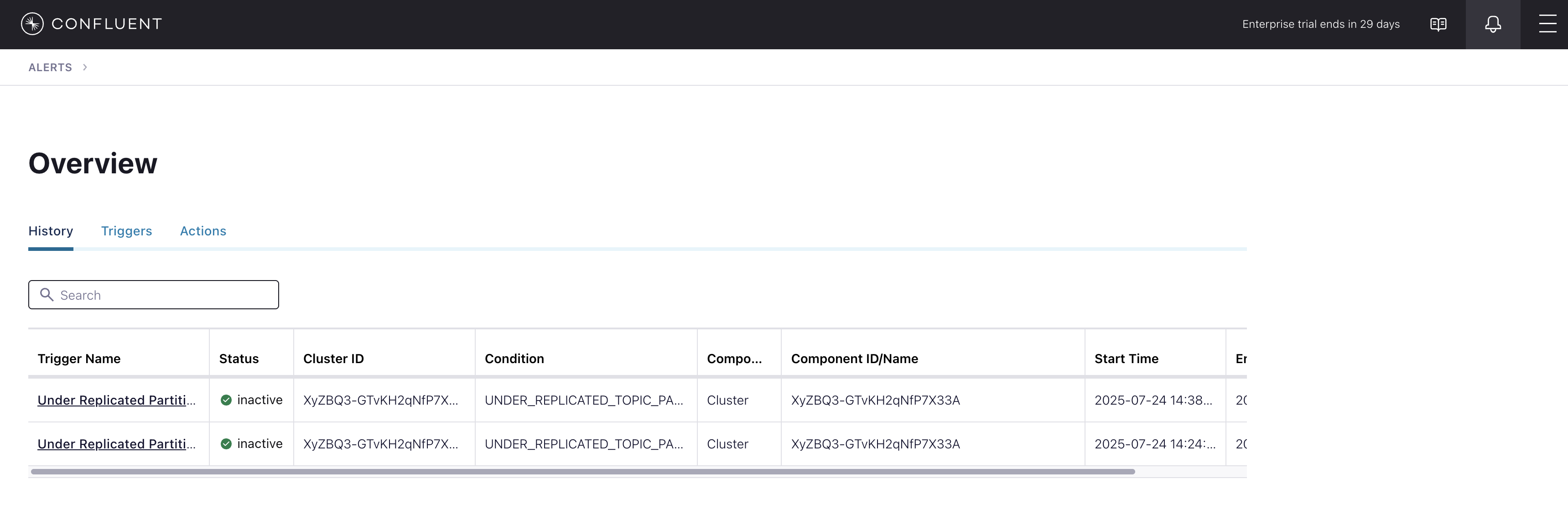This screenshot has width=1568, height=510.
Task: Open second Under Replicated Partitions trigger link
Action: click(x=116, y=444)
